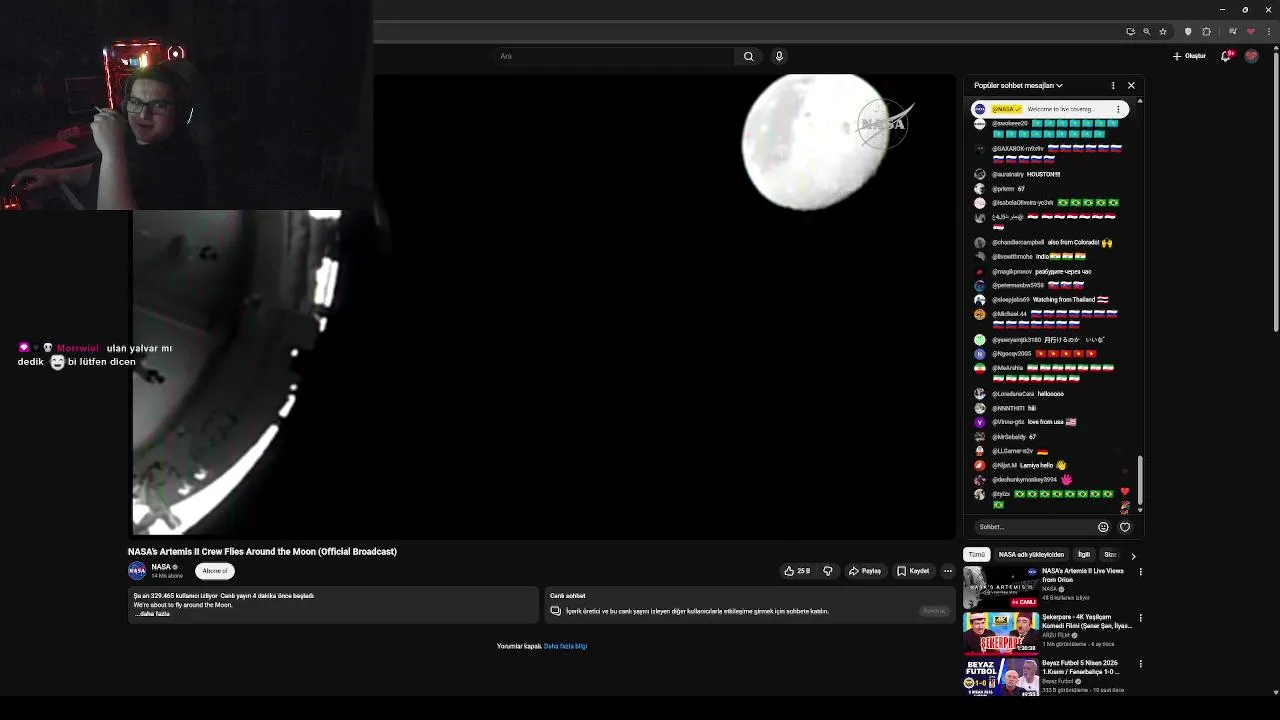
Task: Open Beyaz Futbol video thumbnail
Action: click(x=1000, y=678)
